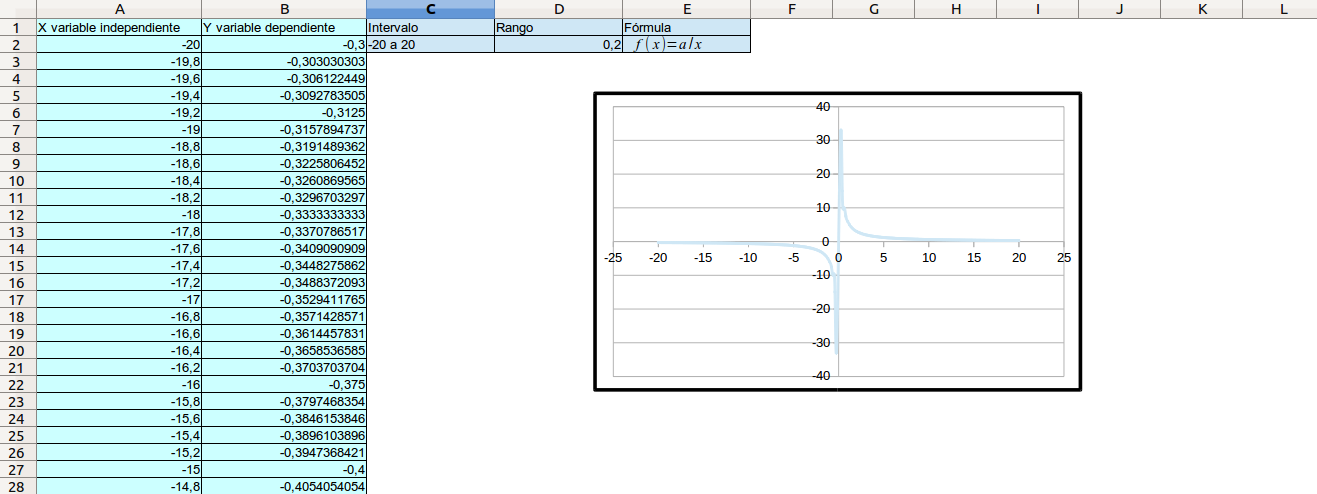This screenshot has width=1317, height=494.
Task: Click cell with value -0,375
Action: click(x=285, y=384)
